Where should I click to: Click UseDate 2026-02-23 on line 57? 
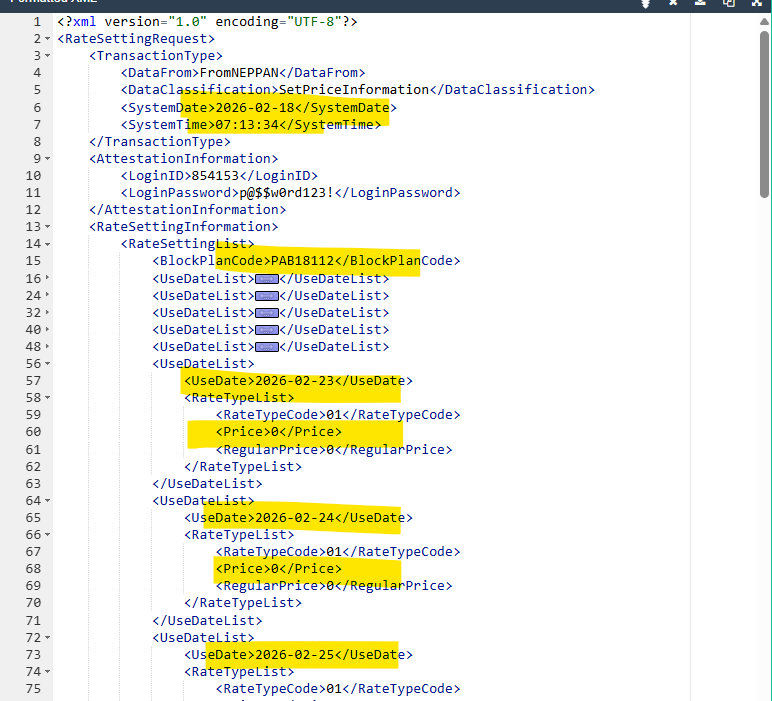[x=298, y=381]
